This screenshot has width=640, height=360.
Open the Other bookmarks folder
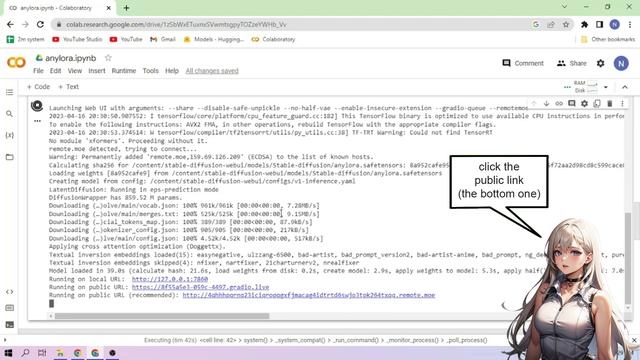point(608,39)
